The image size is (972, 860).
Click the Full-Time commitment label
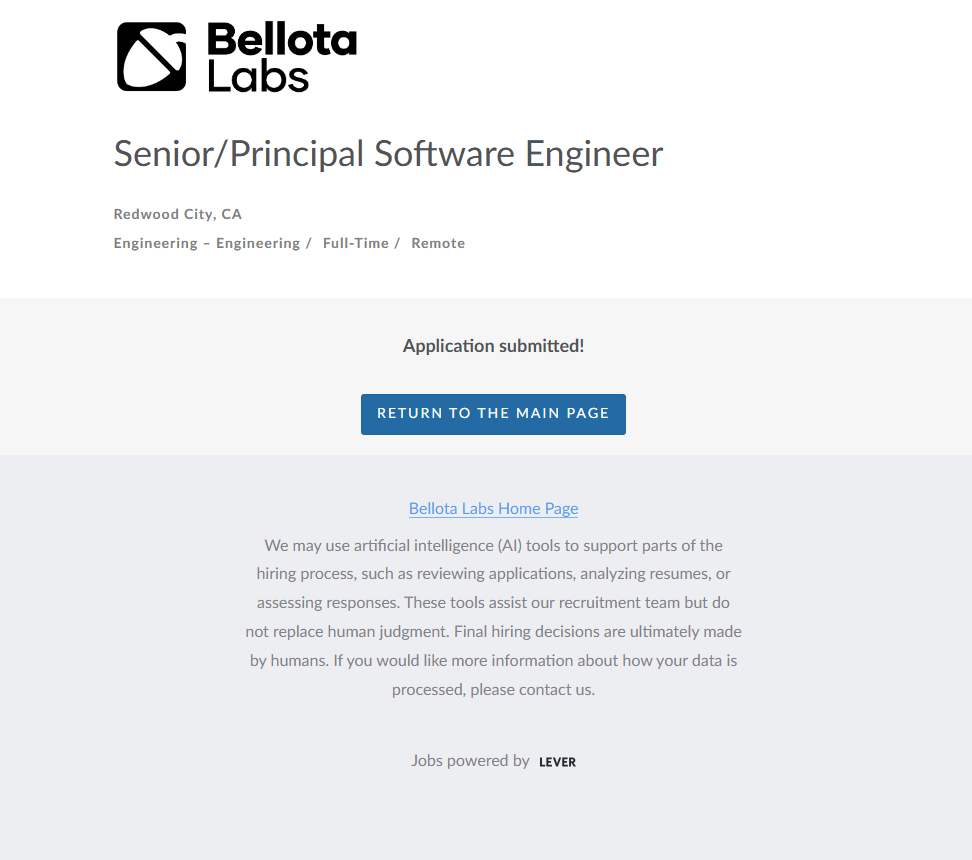coord(355,243)
